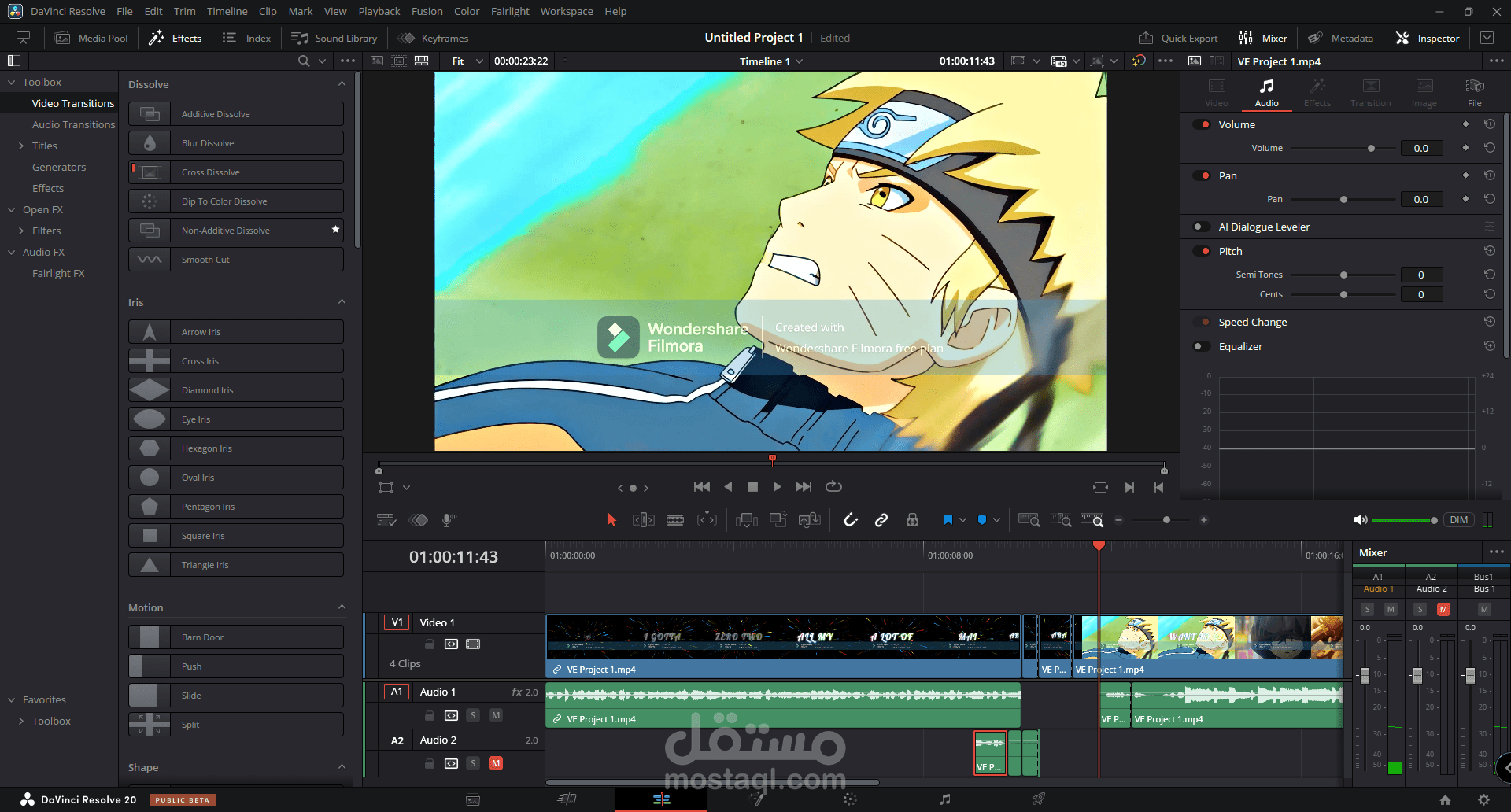Viewport: 1511px width, 812px height.
Task: Open the Workspace menu
Action: pyautogui.click(x=567, y=11)
